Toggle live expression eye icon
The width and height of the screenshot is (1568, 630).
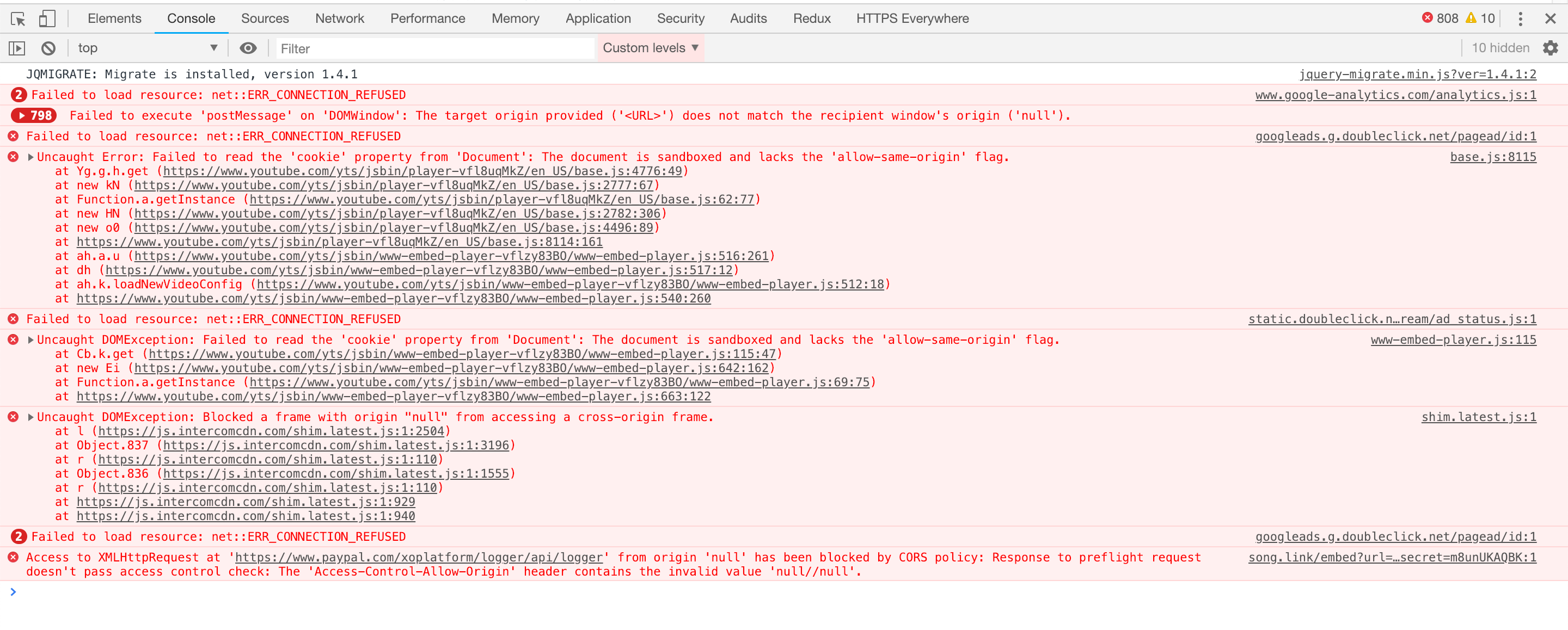pyautogui.click(x=248, y=48)
